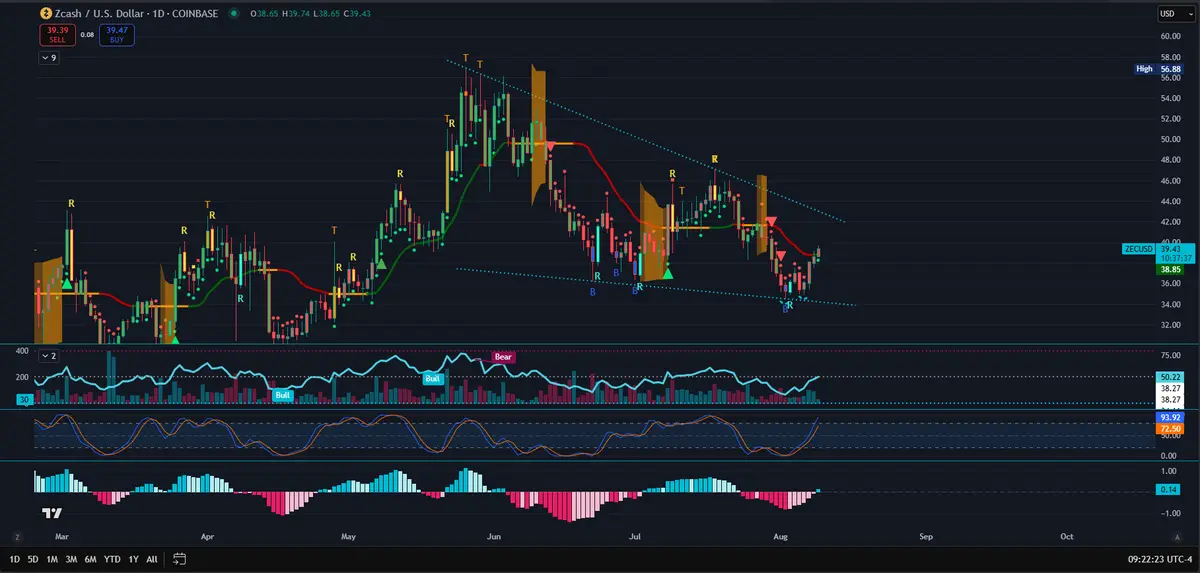Click the orange 72.50 stochastic value tag
This screenshot has height=573, width=1200.
pos(1169,428)
